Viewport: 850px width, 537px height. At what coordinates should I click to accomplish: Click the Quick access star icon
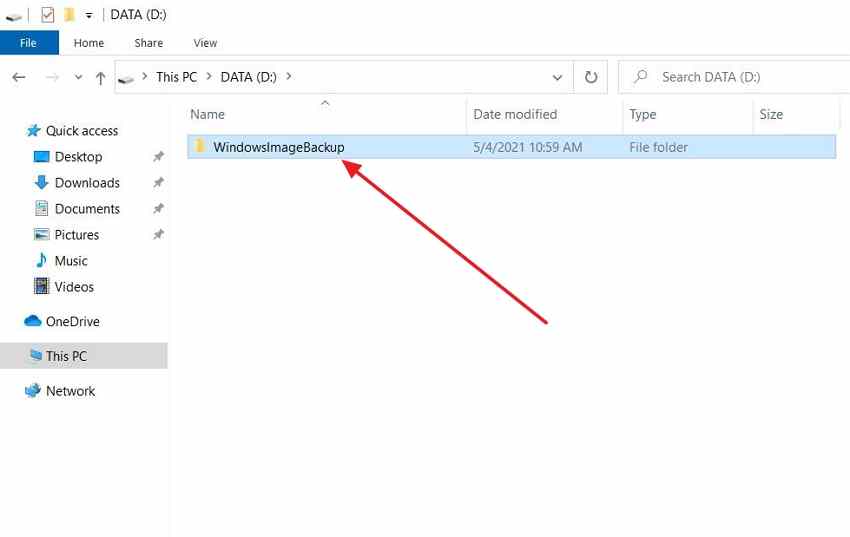34,131
